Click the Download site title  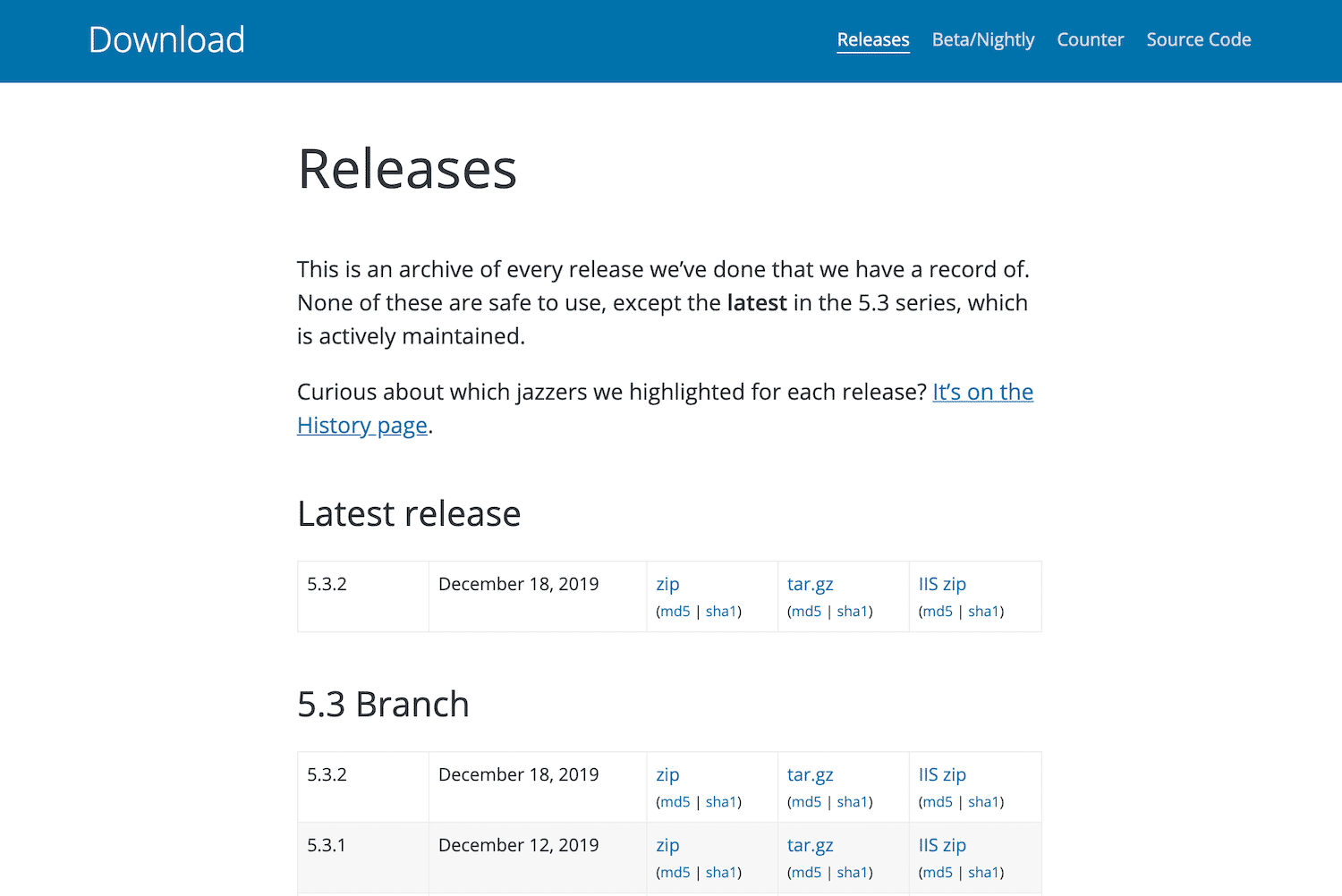pos(166,39)
